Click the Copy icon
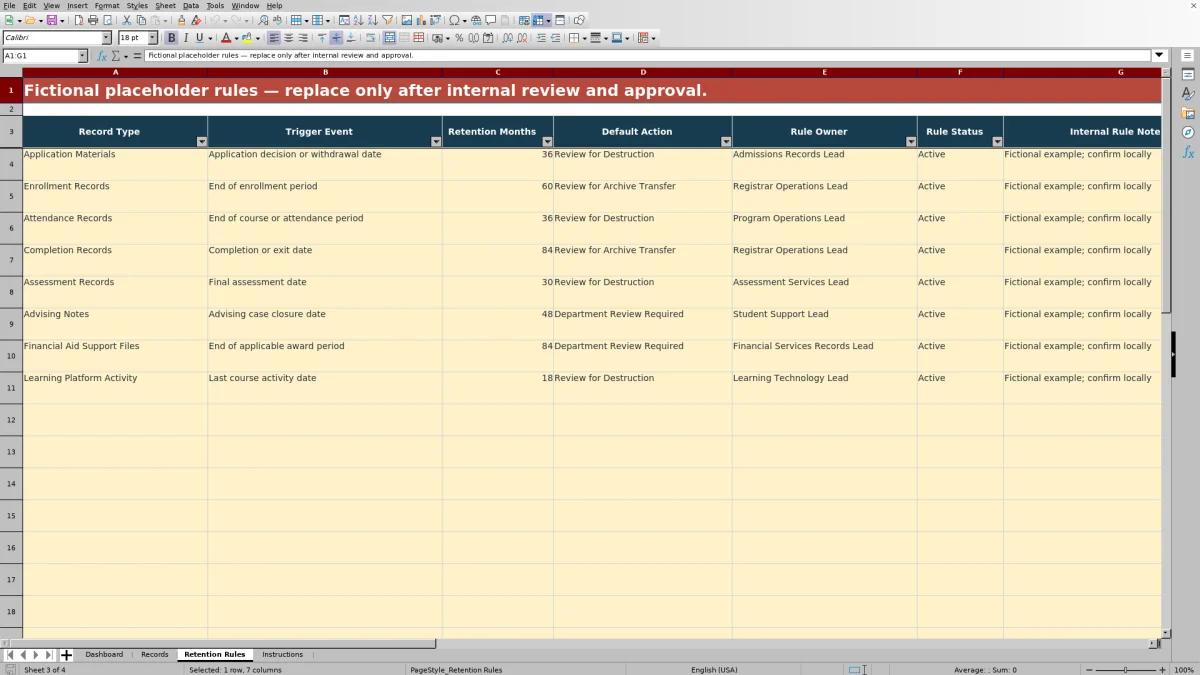The image size is (1200, 675). click(141, 20)
